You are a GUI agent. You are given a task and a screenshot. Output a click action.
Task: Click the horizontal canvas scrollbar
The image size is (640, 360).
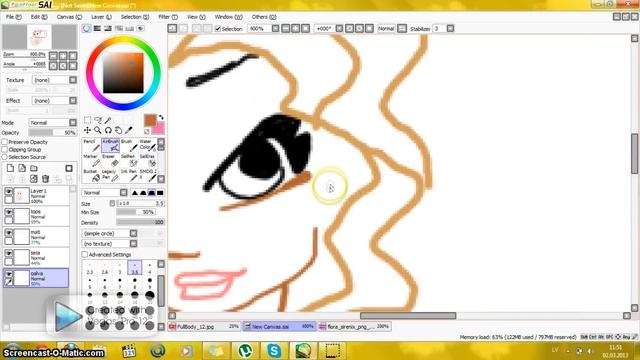pos(408,316)
